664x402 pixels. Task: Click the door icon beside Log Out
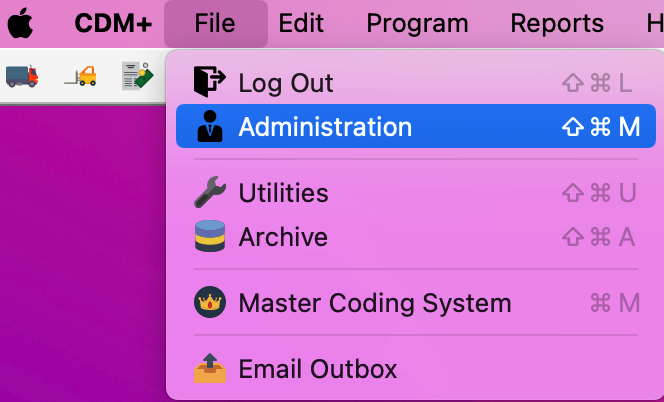(x=209, y=83)
